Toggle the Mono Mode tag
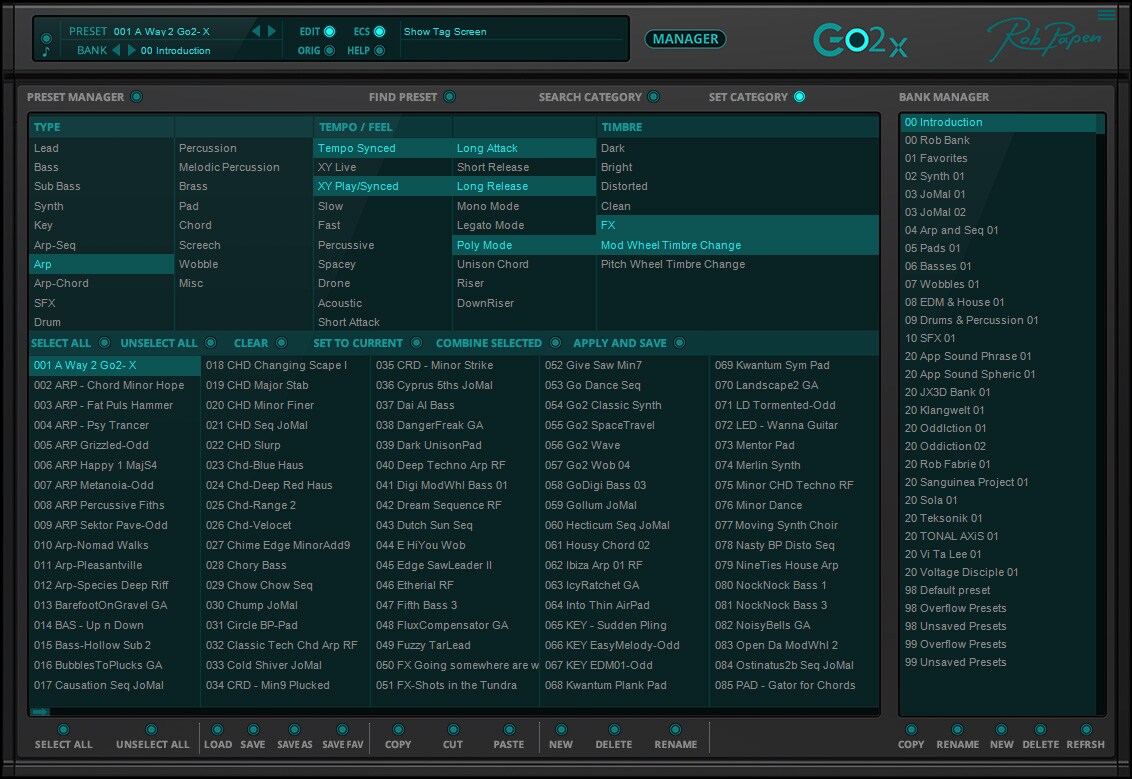The height and width of the screenshot is (779, 1132). pos(524,206)
